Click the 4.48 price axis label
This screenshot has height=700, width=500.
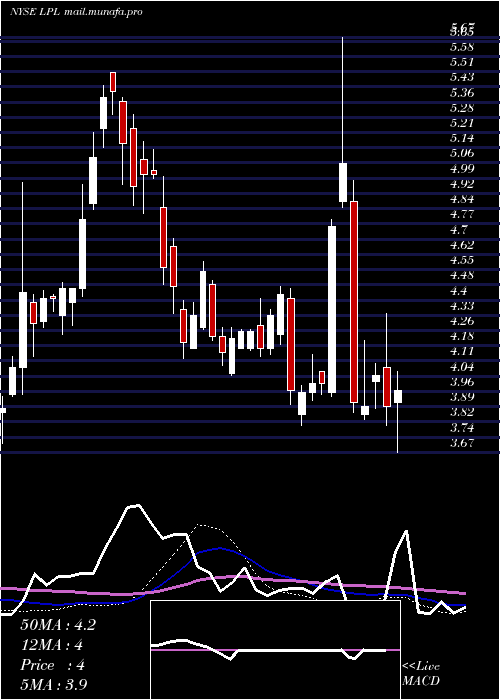coord(462,275)
